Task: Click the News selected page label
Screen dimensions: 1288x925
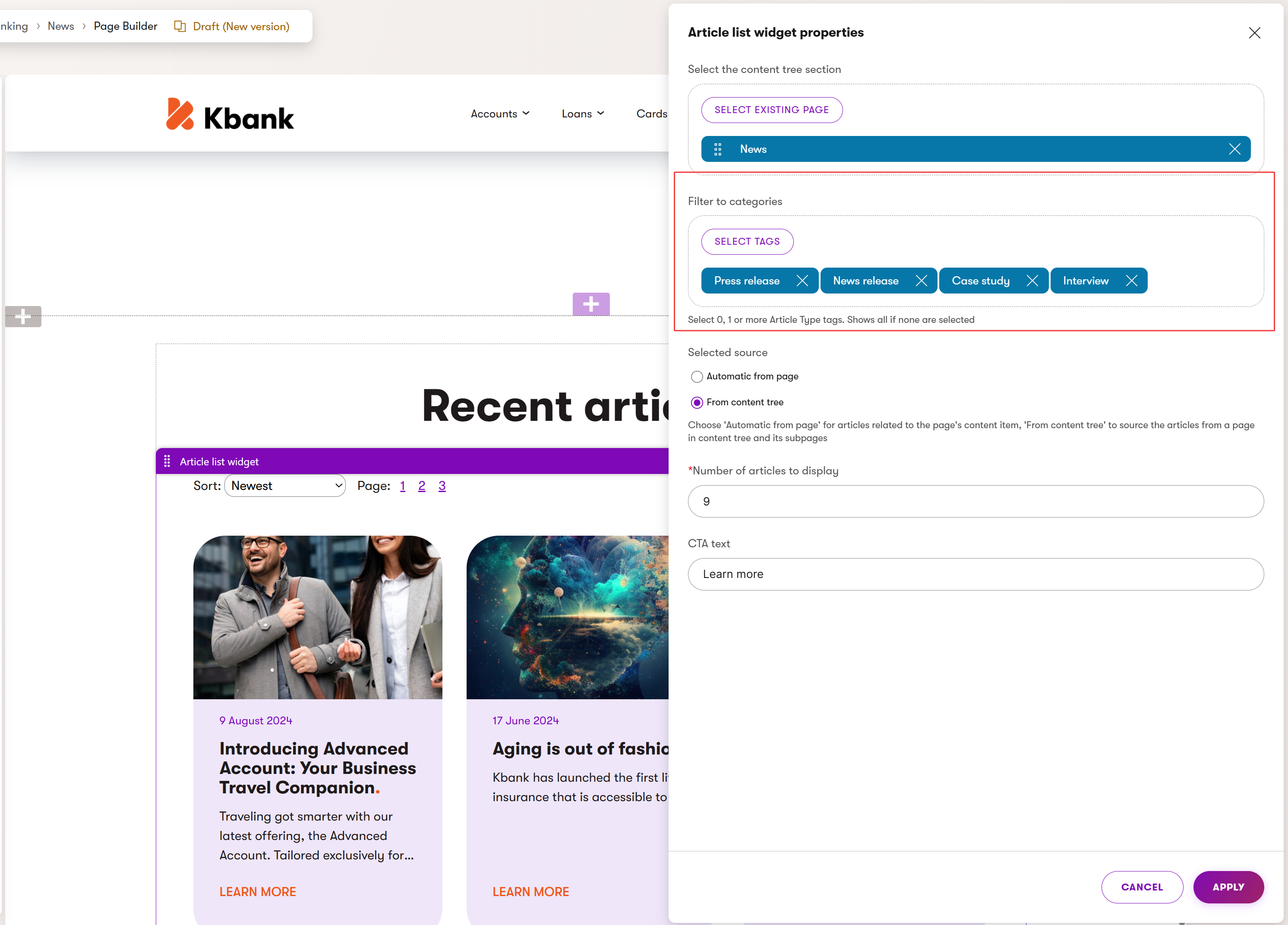Action: point(753,149)
